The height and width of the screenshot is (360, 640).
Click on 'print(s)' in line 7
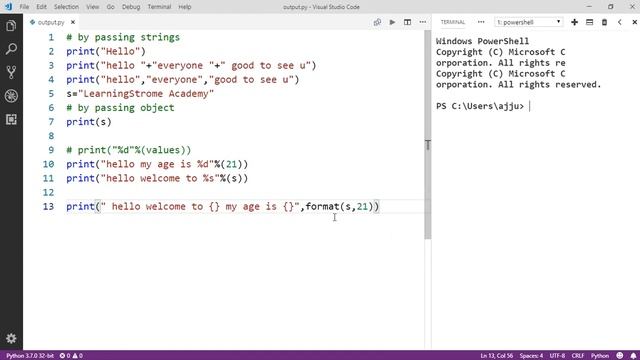coord(89,122)
